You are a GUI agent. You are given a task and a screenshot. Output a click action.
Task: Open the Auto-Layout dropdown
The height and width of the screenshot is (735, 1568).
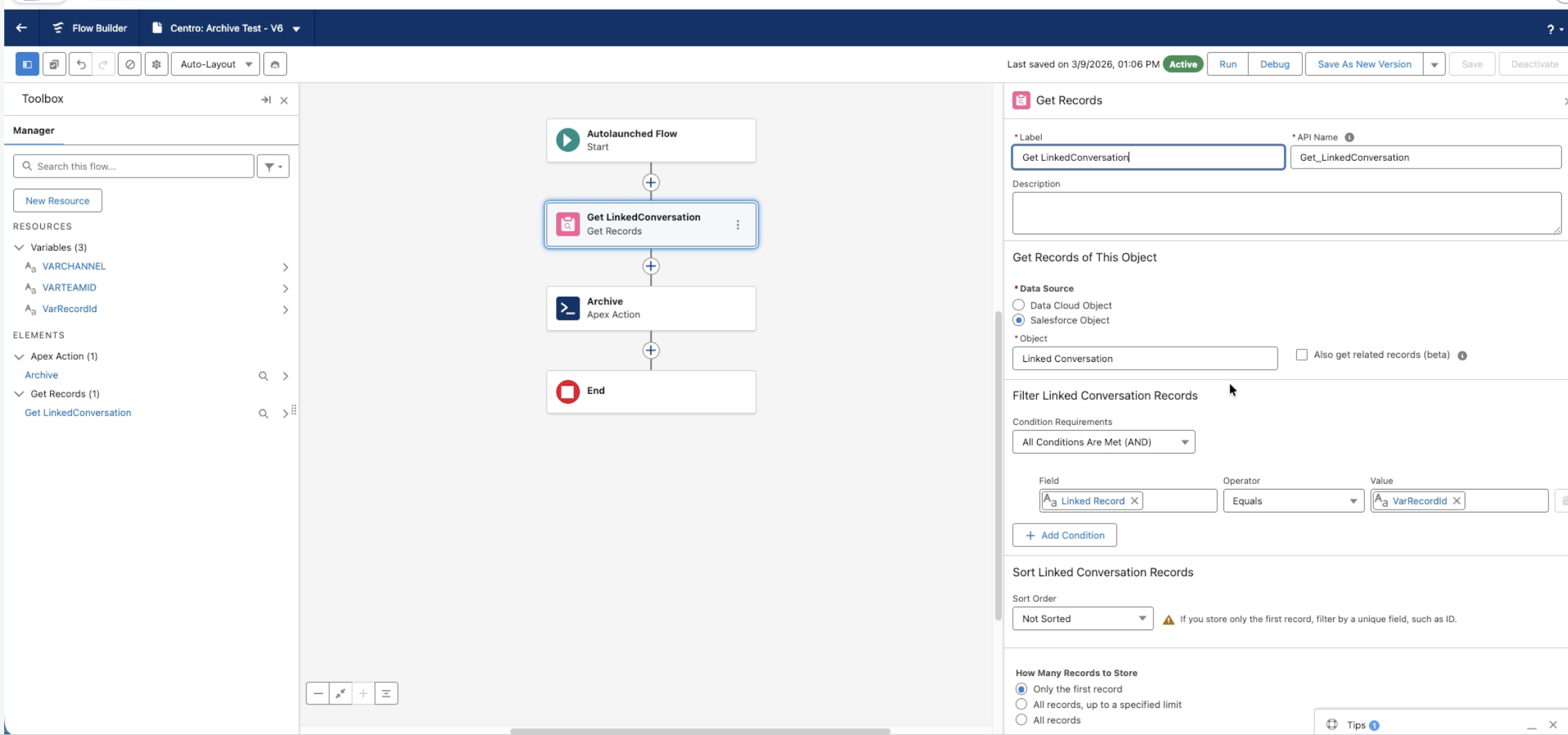[216, 64]
